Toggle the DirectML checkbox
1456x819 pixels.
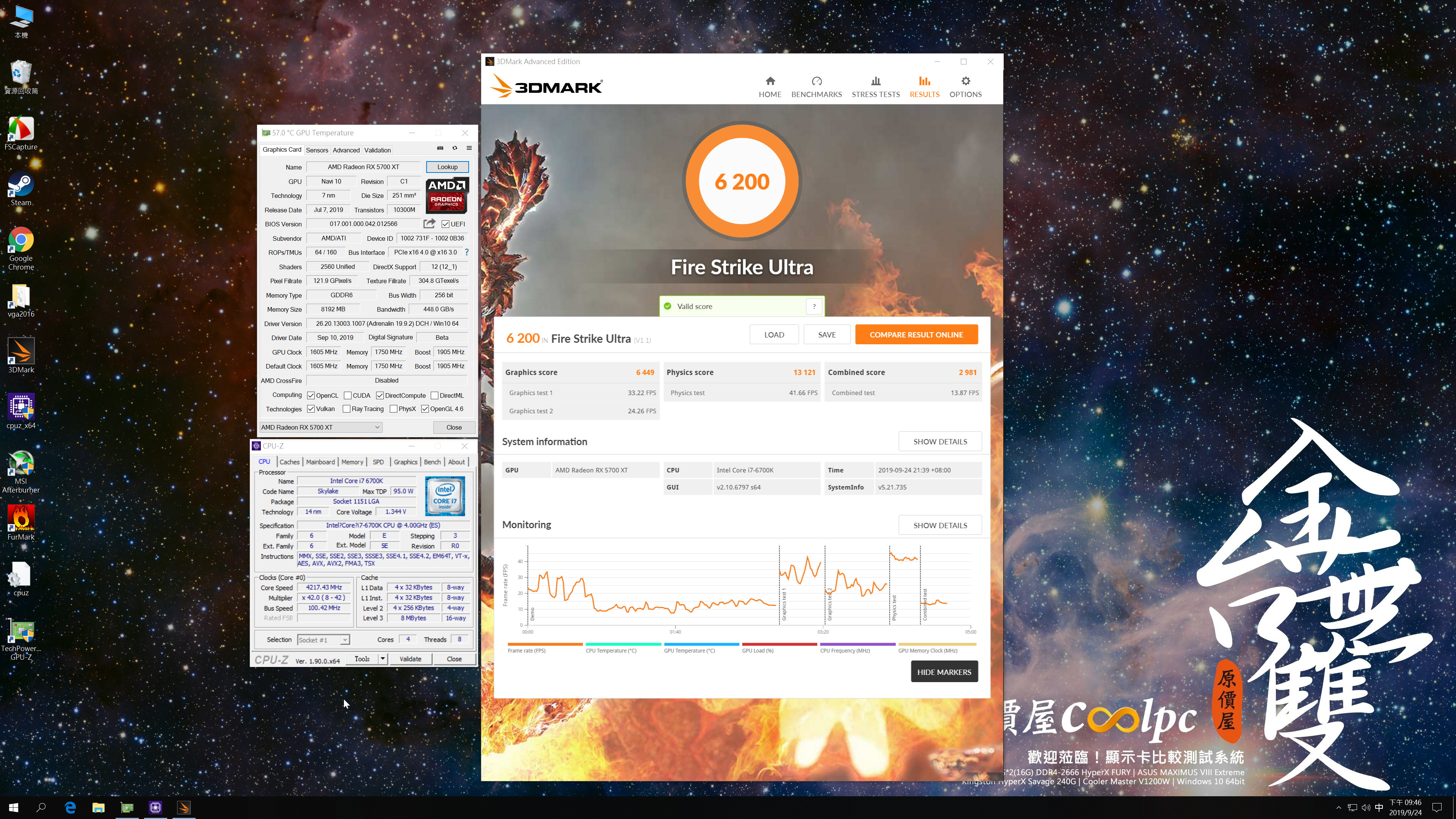(x=435, y=395)
